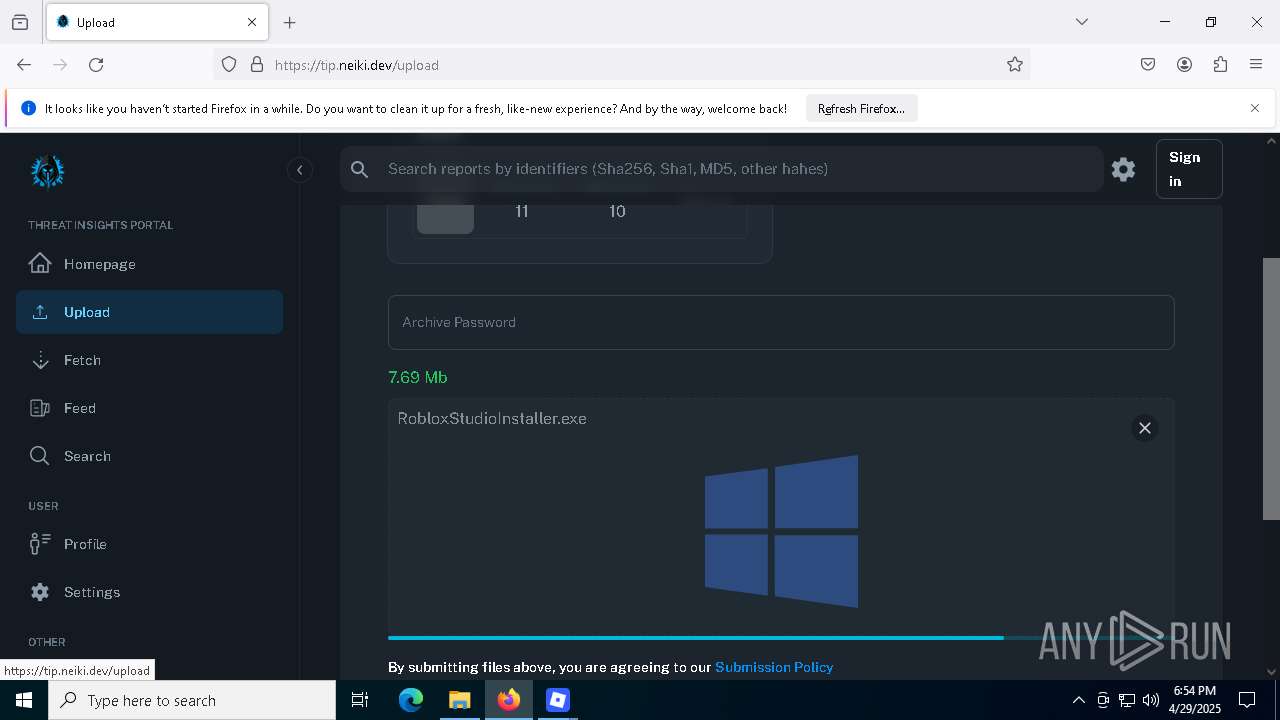The height and width of the screenshot is (720, 1280).
Task: Open Roblox Studio taskbar icon
Action: pos(557,700)
